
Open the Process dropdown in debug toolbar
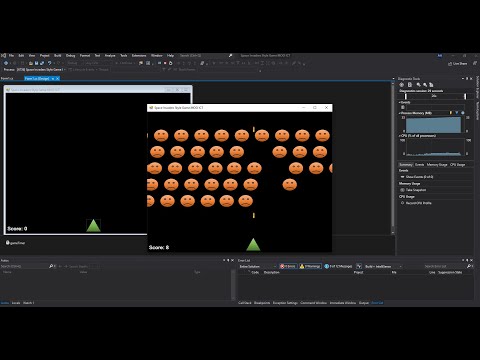point(41,69)
